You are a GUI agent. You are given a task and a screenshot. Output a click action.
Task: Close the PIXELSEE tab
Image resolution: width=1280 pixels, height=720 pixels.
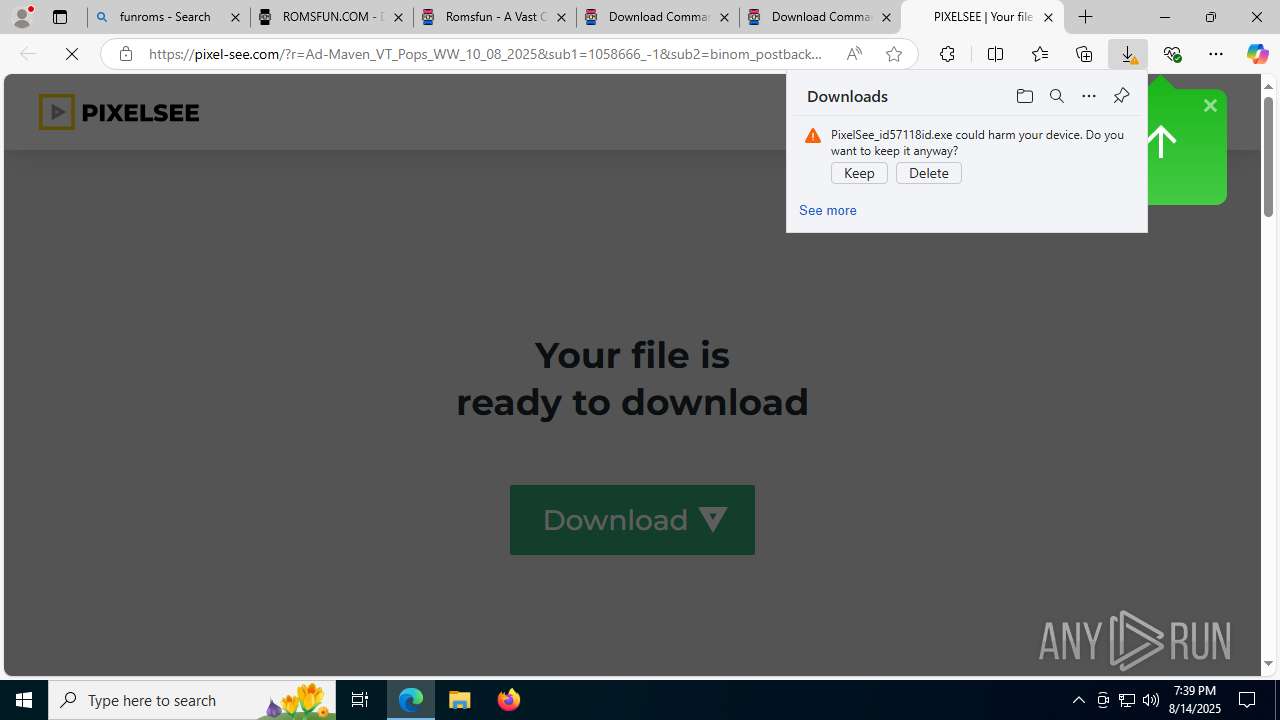click(1048, 17)
